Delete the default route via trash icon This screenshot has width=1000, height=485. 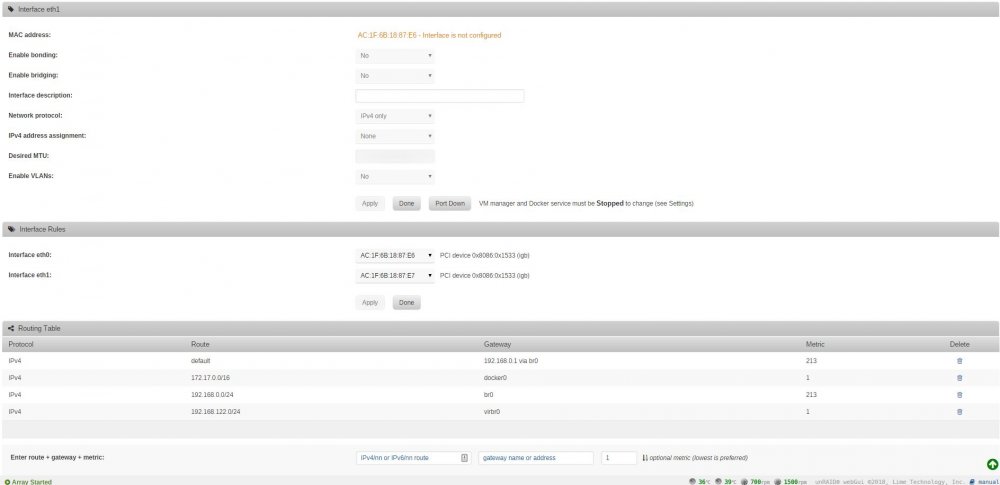(959, 361)
